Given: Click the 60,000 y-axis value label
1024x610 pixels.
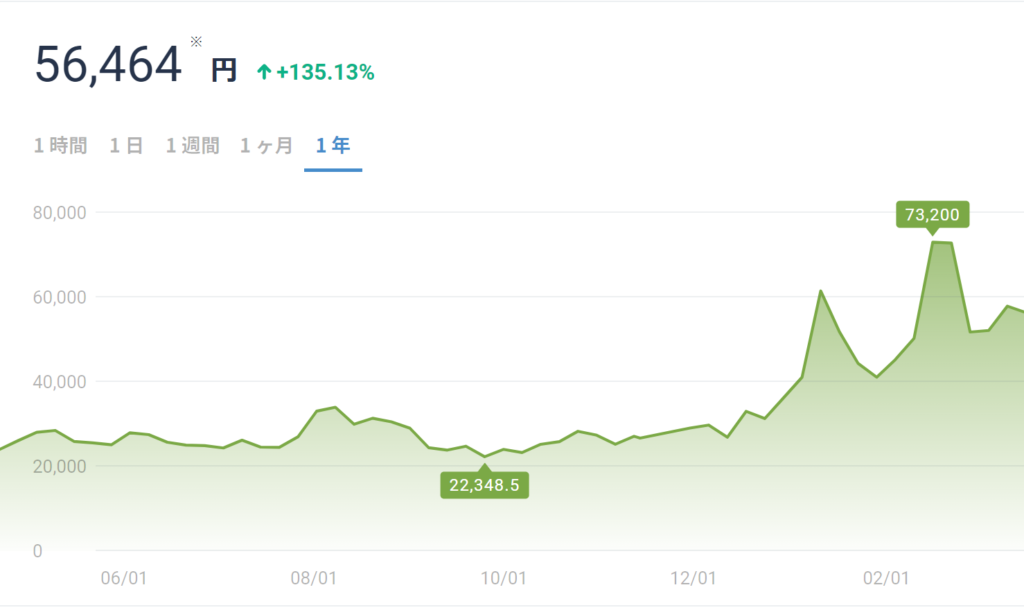Looking at the screenshot, I should tap(61, 297).
